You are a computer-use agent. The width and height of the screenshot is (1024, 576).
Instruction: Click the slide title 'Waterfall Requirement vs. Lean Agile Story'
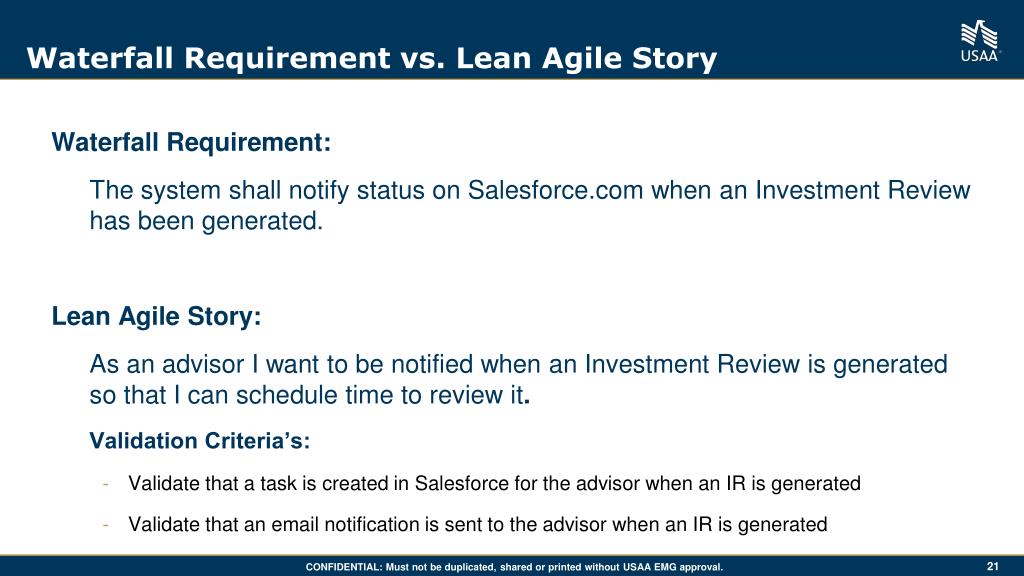372,58
